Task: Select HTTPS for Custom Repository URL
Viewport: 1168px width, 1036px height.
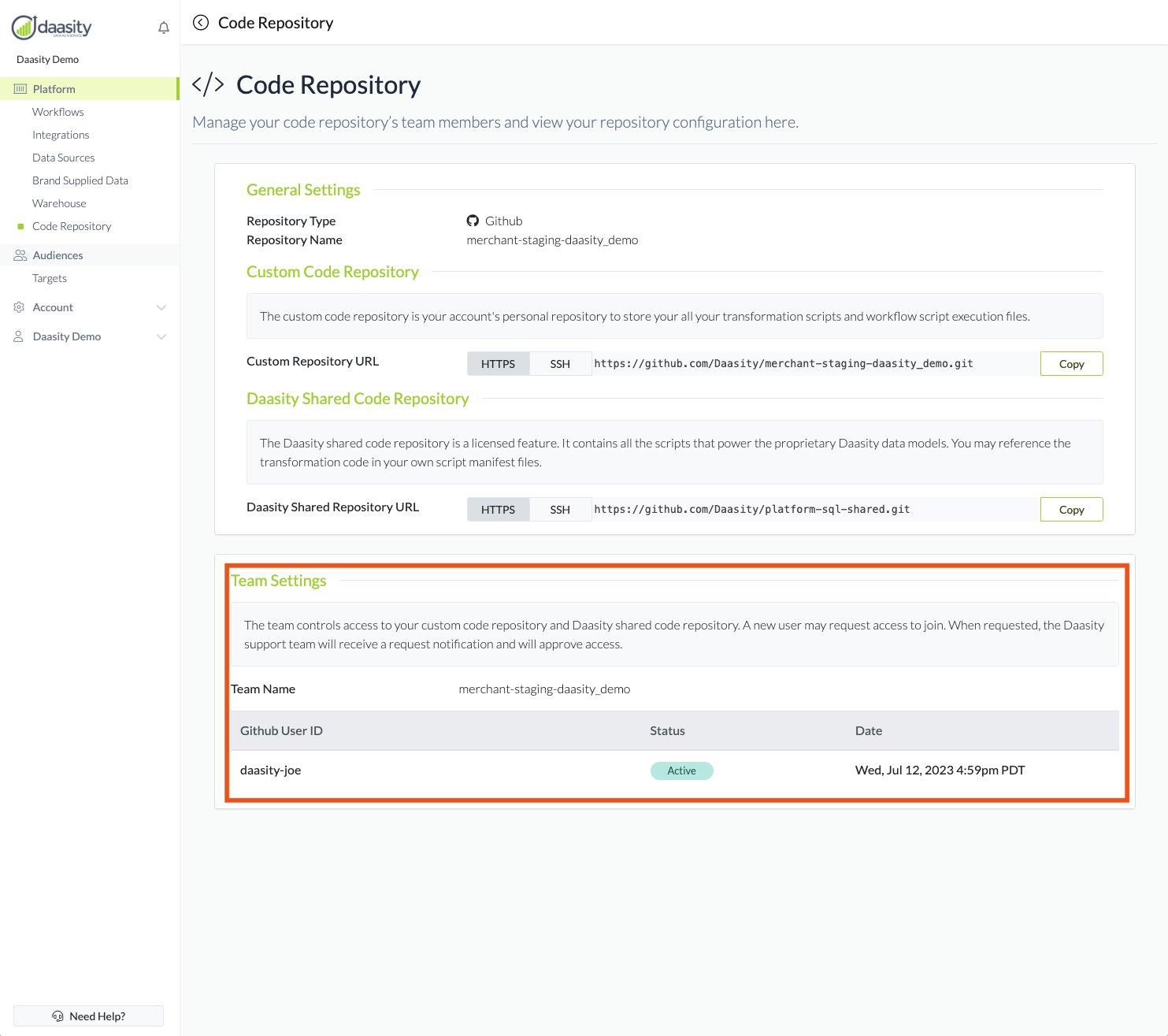Action: pyautogui.click(x=498, y=364)
